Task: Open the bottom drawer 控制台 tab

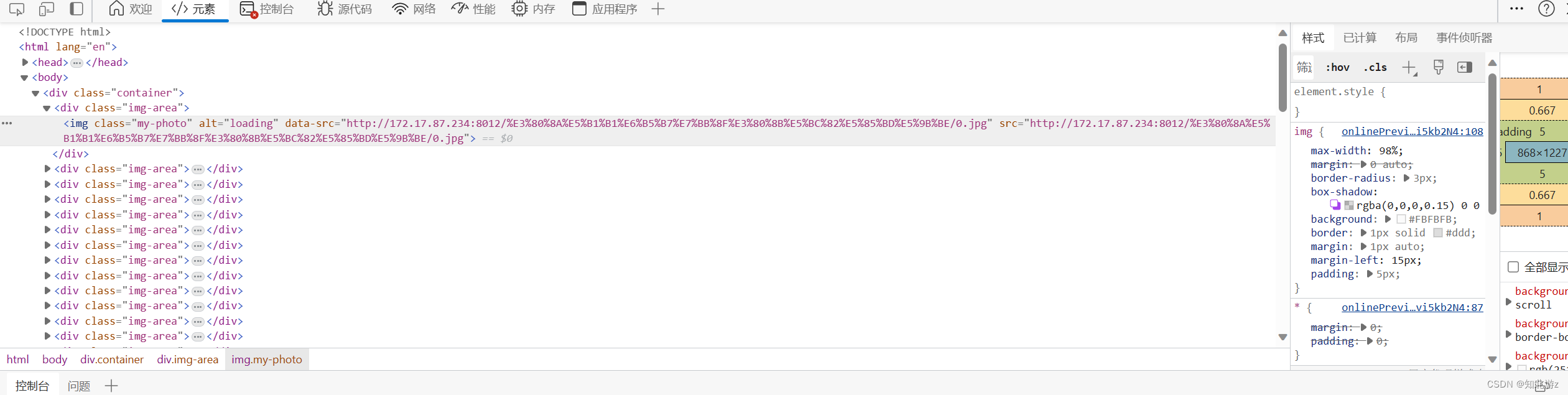Action: [32, 386]
